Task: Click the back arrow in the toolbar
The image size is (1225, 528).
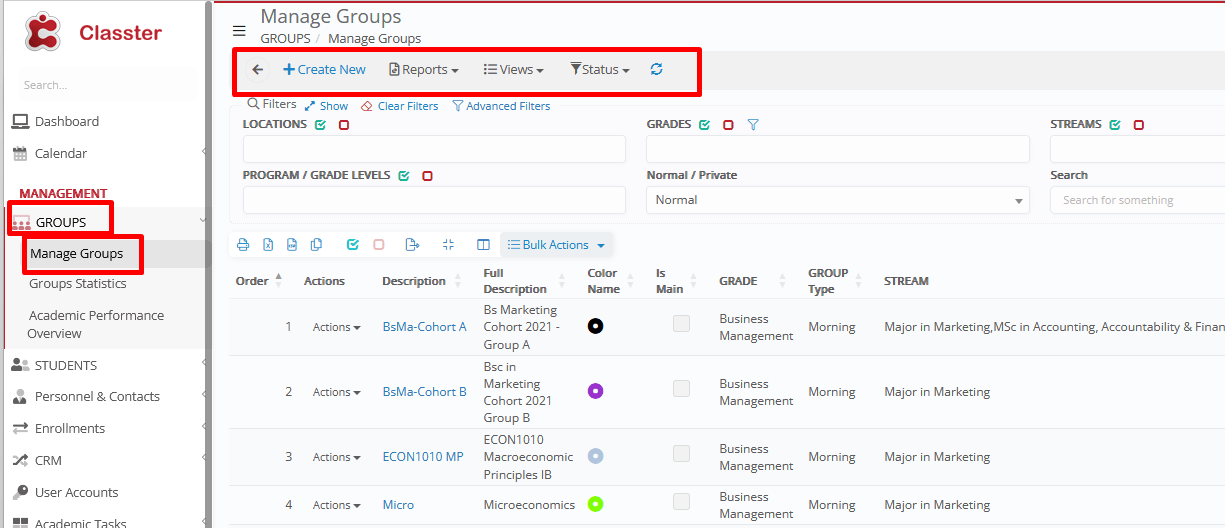Action: click(x=258, y=70)
